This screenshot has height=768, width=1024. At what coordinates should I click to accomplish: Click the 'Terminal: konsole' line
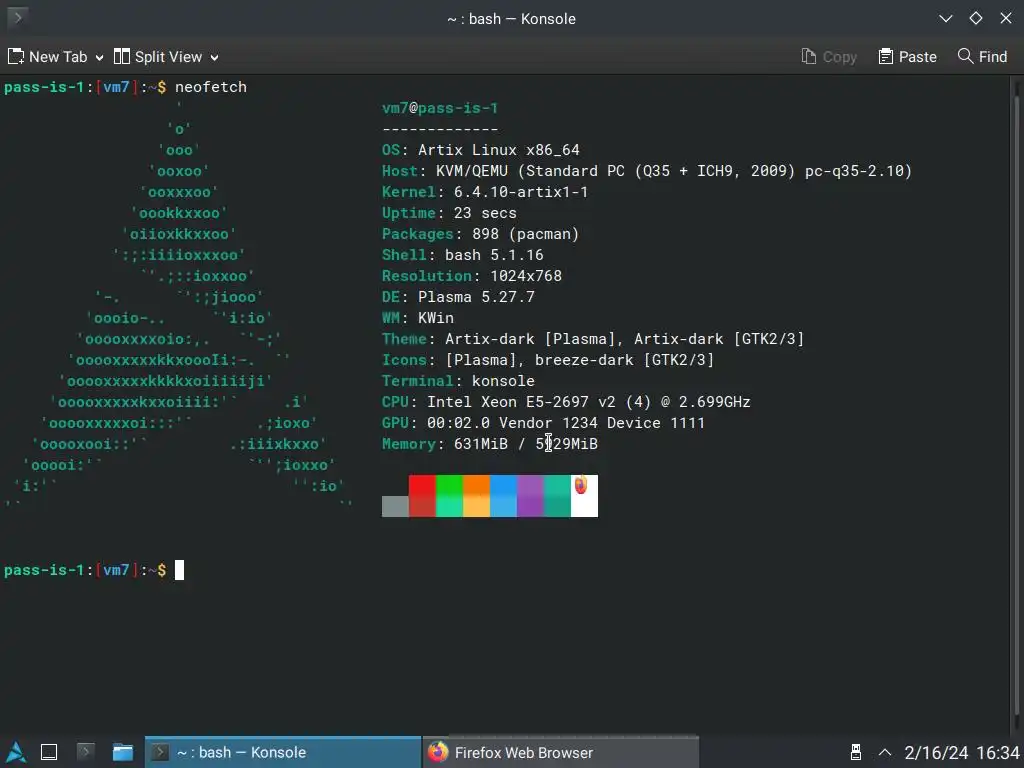(x=458, y=381)
